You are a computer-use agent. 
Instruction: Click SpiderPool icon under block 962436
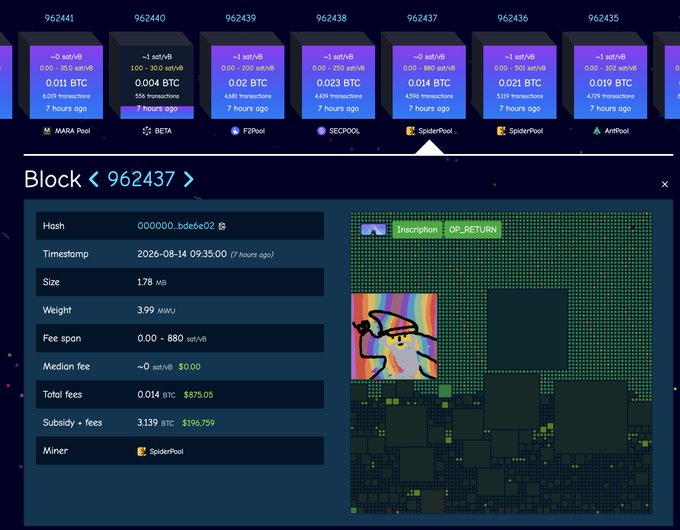pos(501,131)
